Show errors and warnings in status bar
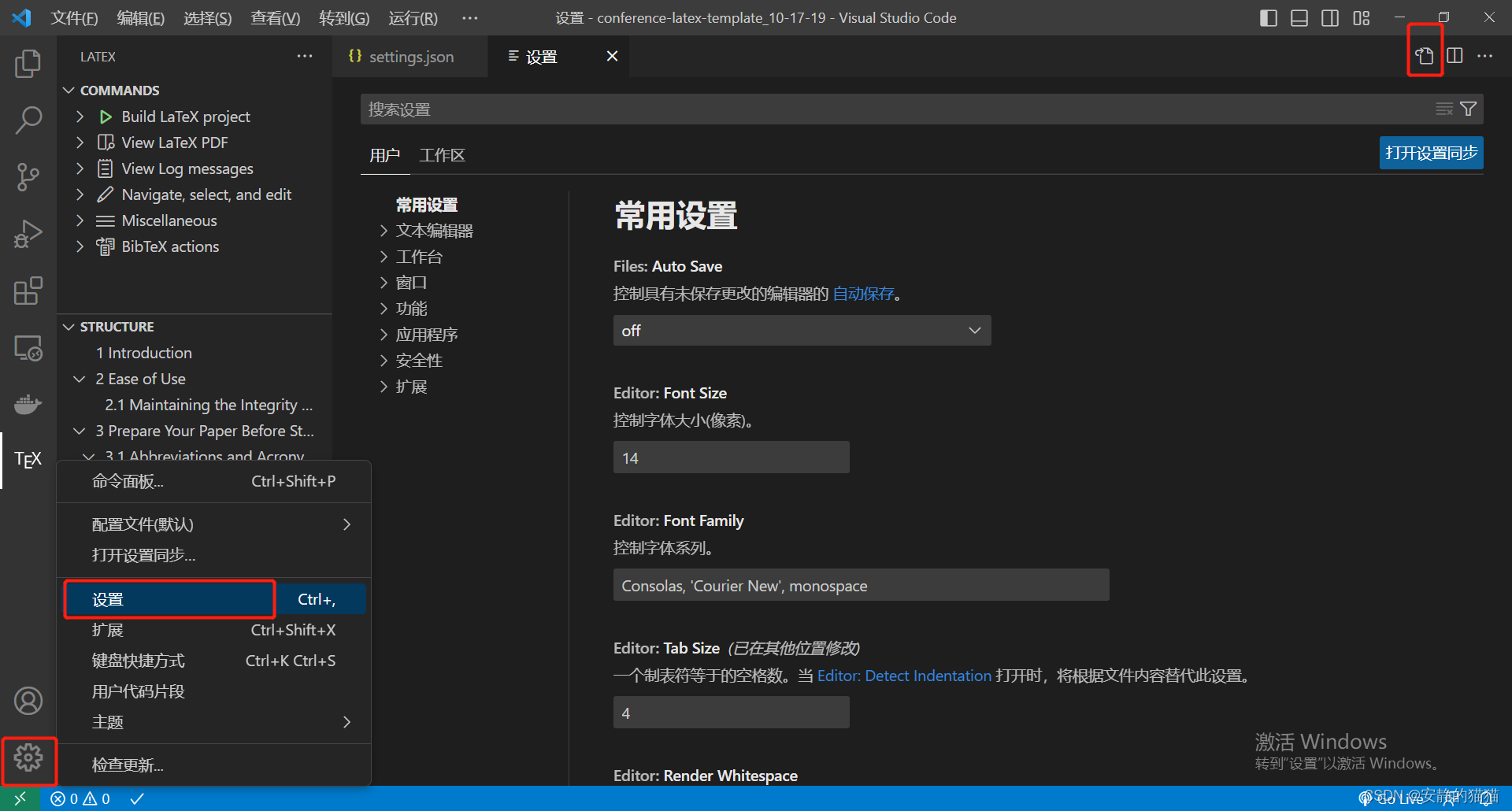Viewport: 1512px width, 811px height. coord(80,798)
